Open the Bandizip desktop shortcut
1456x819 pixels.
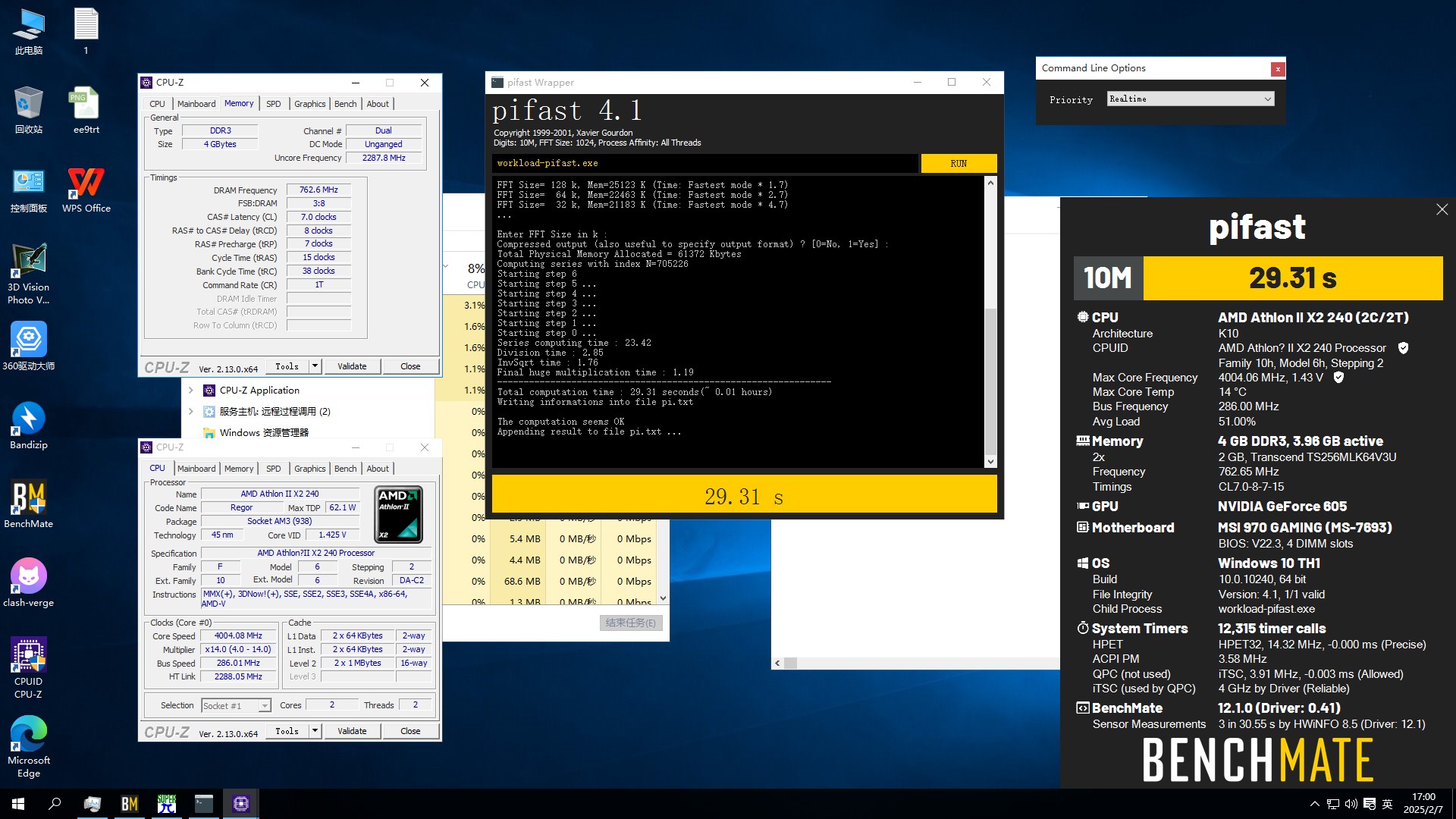29,426
